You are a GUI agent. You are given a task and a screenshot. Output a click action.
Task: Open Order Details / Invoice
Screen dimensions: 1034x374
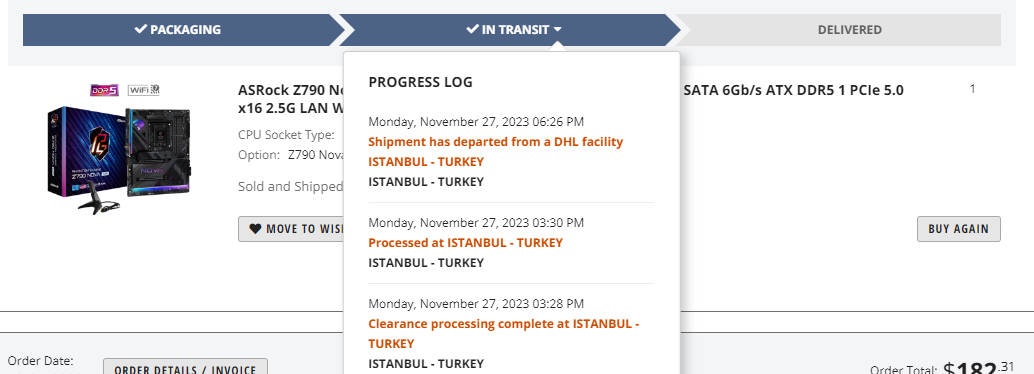coord(185,367)
